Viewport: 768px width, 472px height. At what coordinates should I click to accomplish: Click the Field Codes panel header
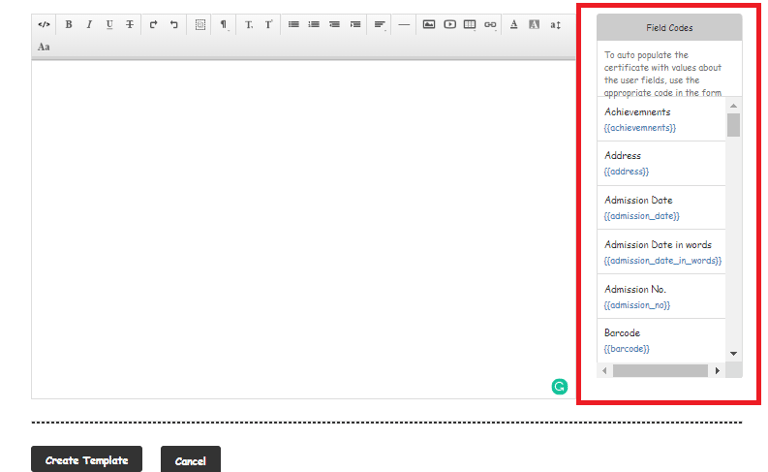[x=669, y=28]
